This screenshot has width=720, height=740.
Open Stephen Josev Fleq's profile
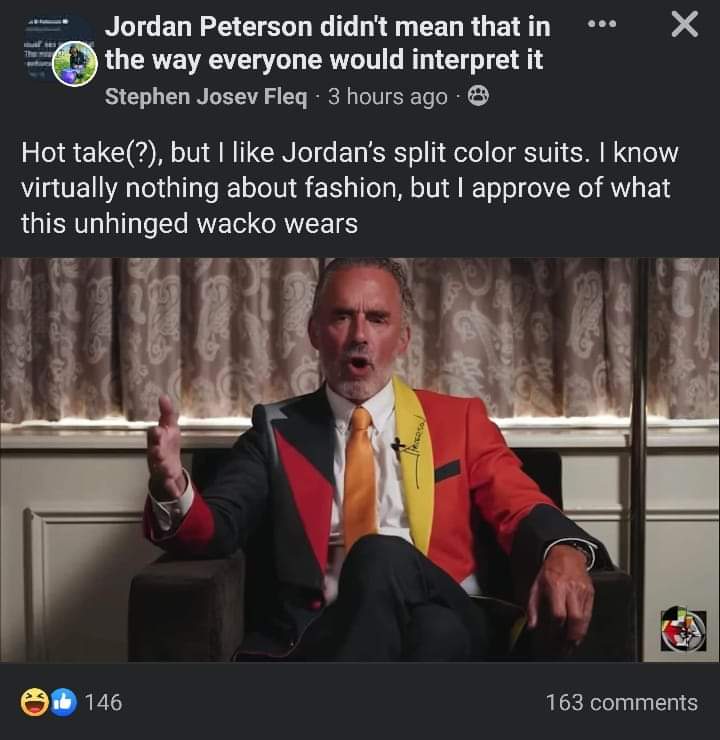click(x=206, y=97)
